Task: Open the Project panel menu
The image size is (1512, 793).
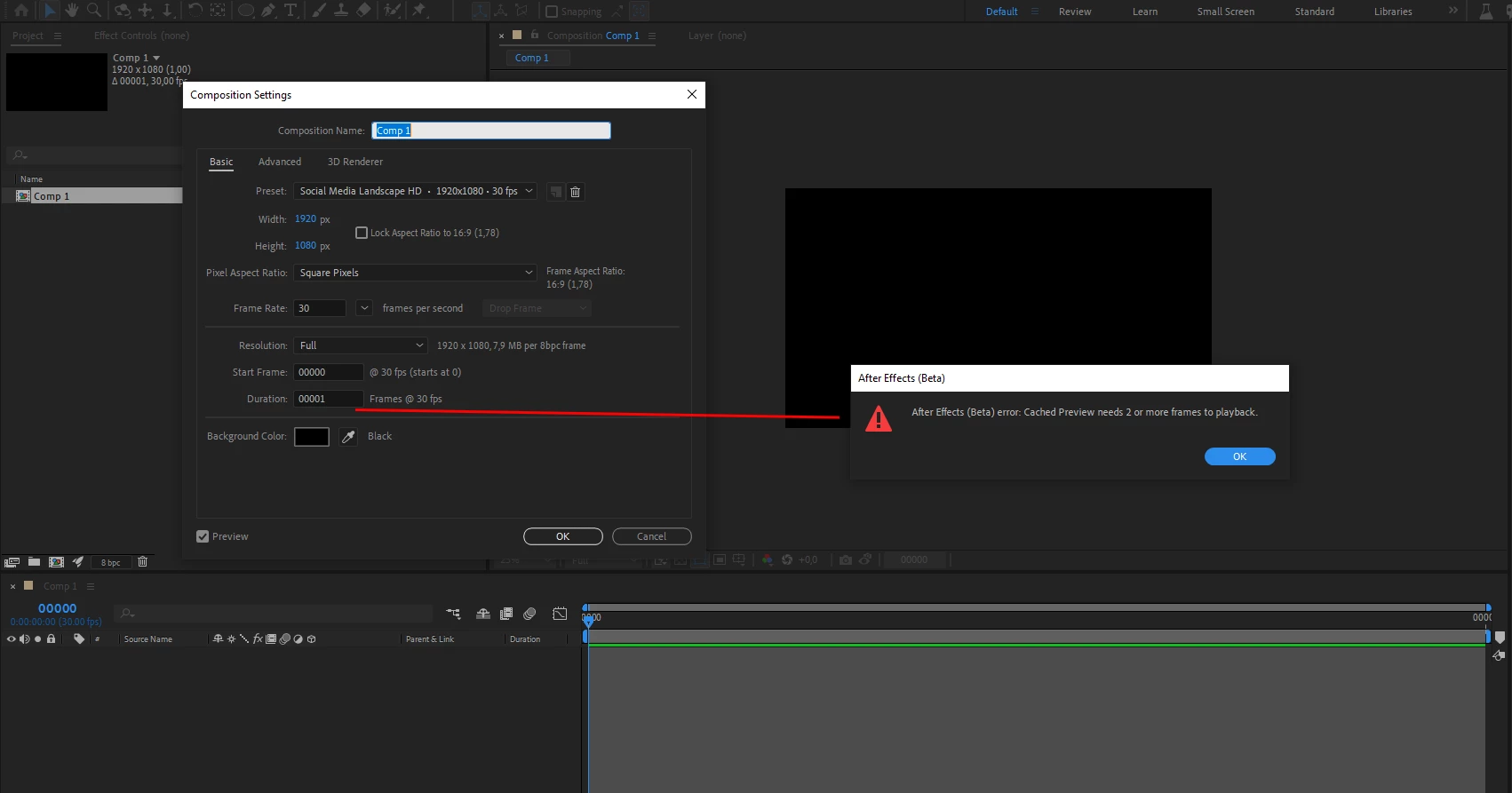Action: tap(58, 36)
